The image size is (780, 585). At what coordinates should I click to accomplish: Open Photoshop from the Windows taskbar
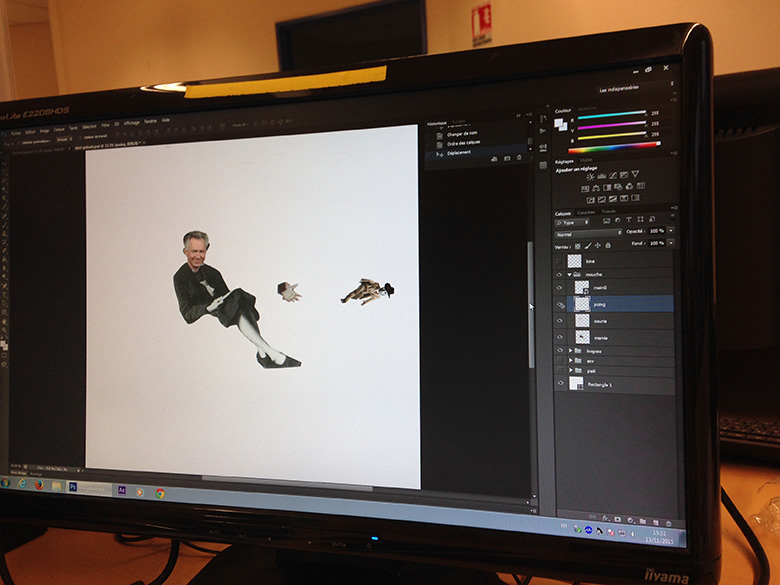(72, 486)
